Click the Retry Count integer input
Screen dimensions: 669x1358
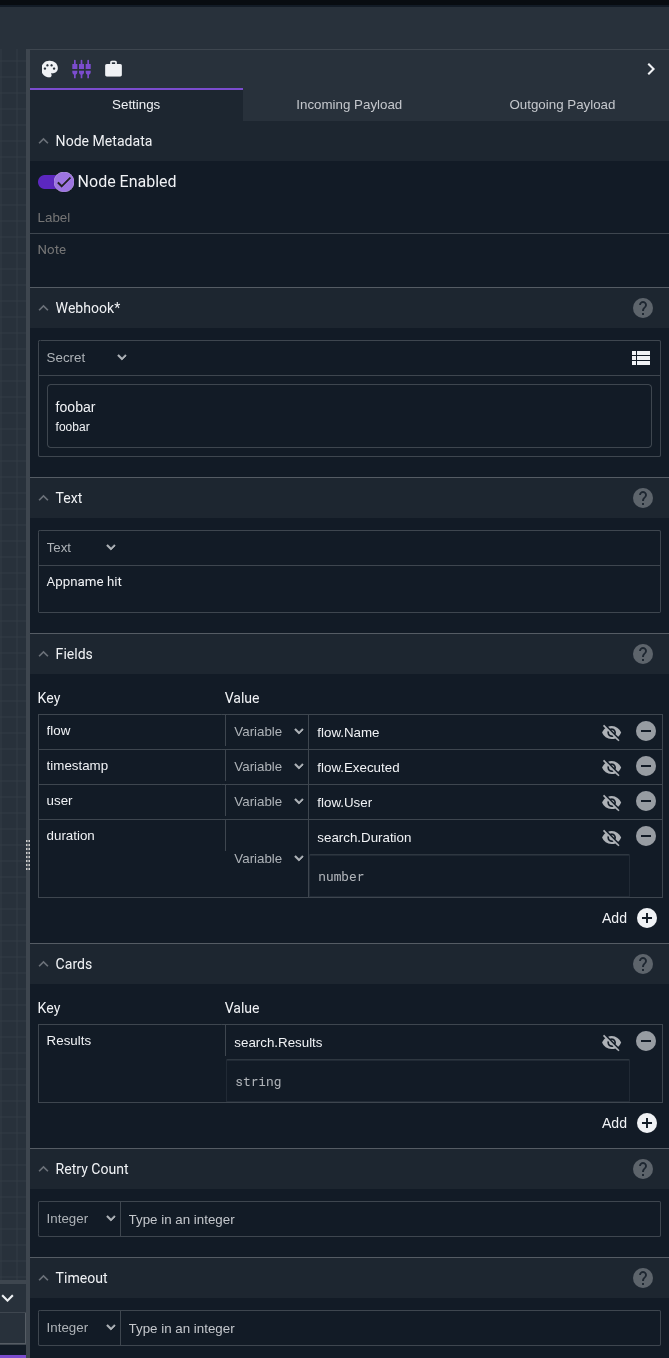[389, 1219]
